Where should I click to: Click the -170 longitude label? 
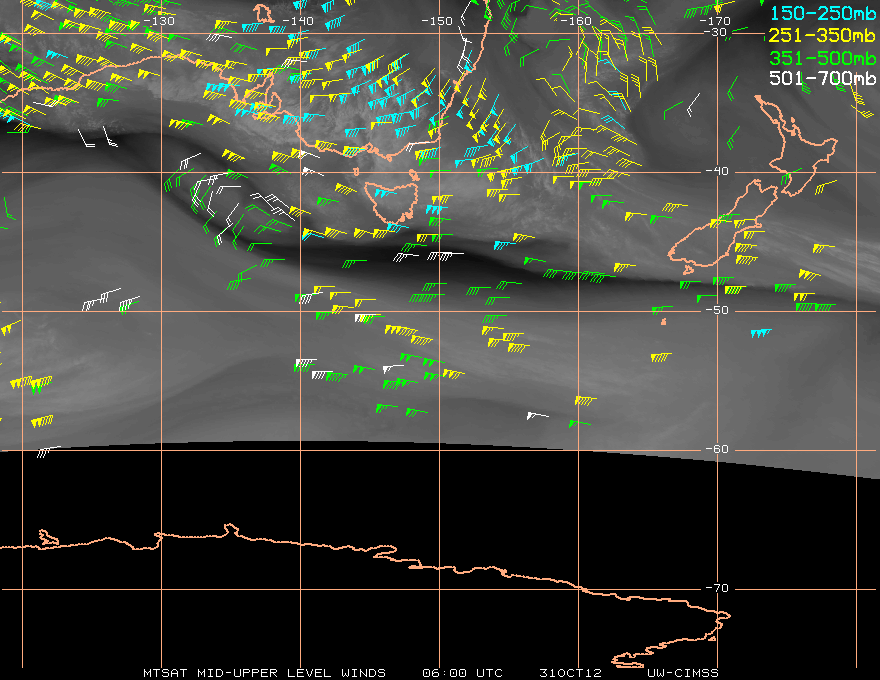[715, 21]
